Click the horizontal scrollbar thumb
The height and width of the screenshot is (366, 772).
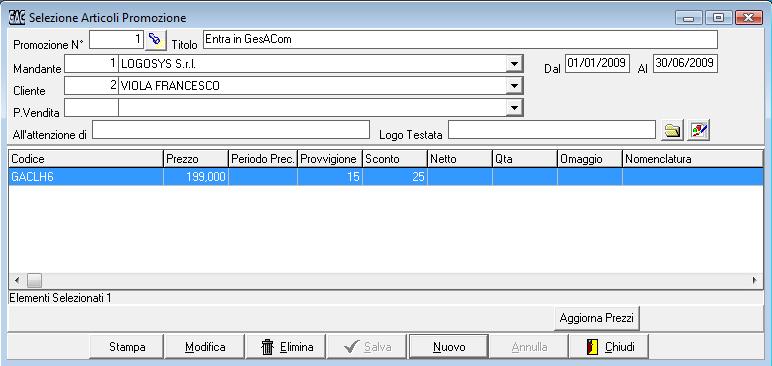[34, 281]
